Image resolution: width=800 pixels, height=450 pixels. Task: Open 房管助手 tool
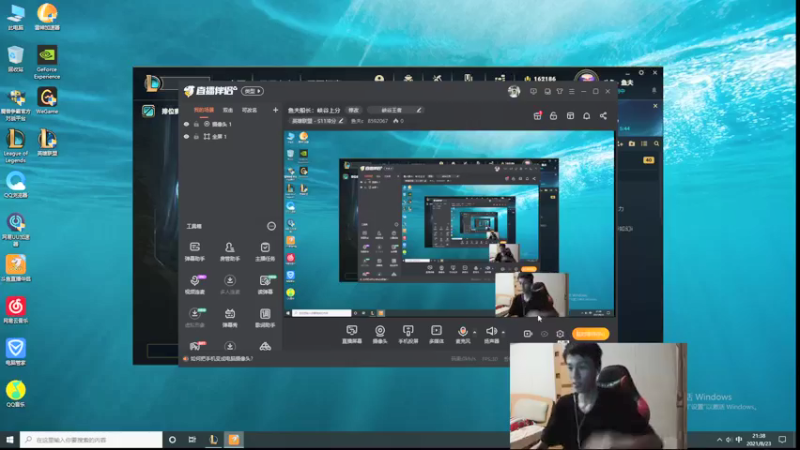click(230, 252)
